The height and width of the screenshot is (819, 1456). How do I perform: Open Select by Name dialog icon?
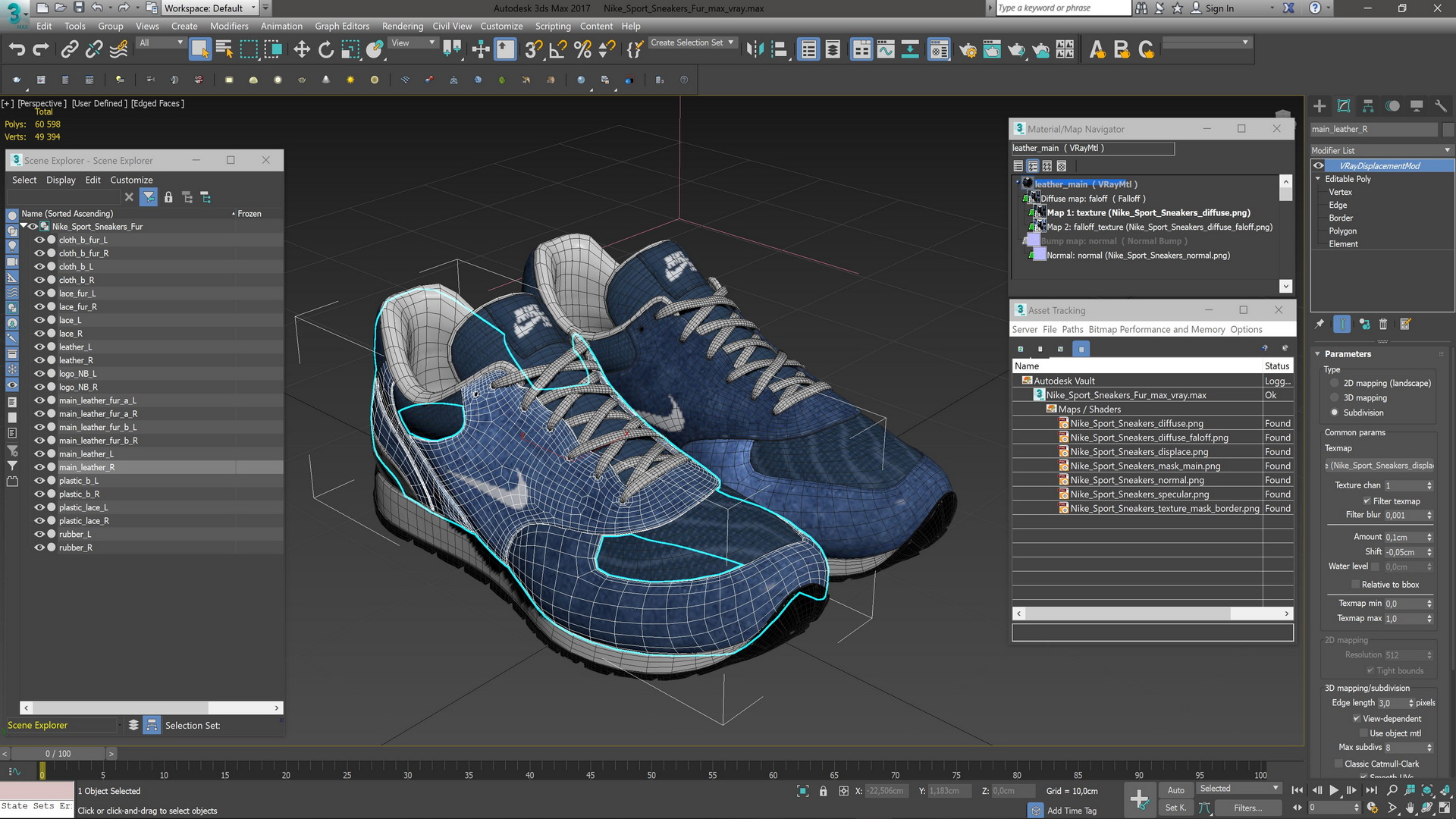(224, 50)
